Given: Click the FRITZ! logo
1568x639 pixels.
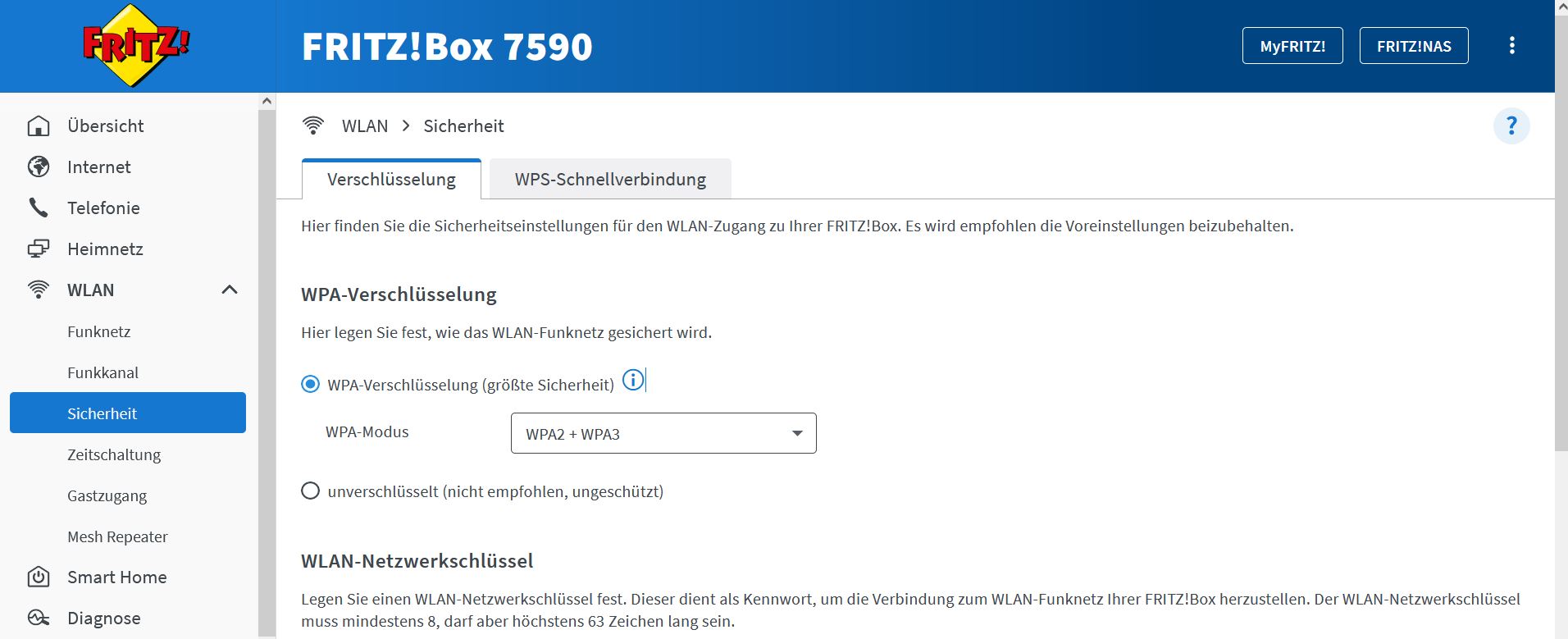Looking at the screenshot, I should (x=136, y=46).
